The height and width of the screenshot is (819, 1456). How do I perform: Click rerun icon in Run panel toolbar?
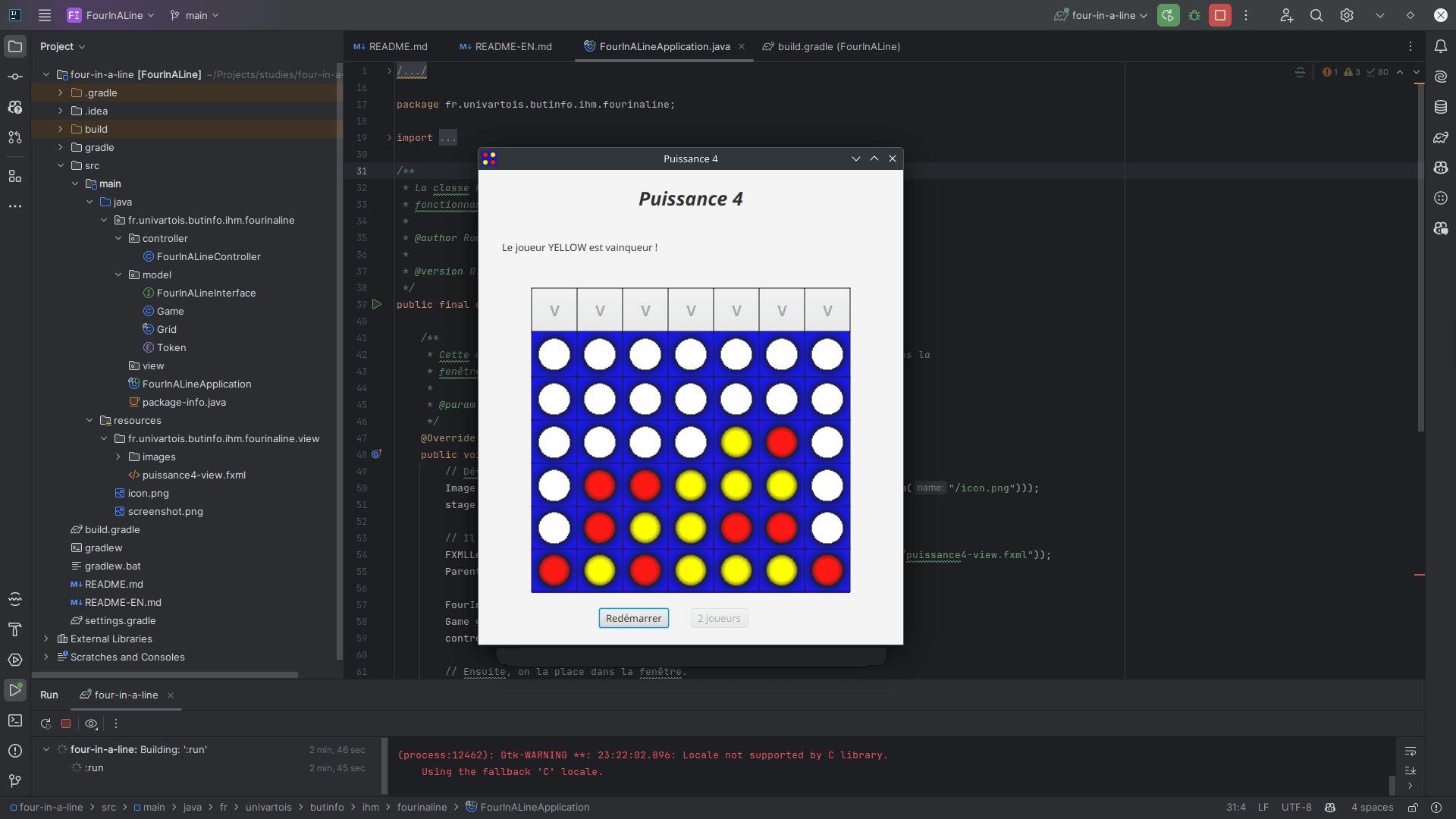click(x=45, y=723)
